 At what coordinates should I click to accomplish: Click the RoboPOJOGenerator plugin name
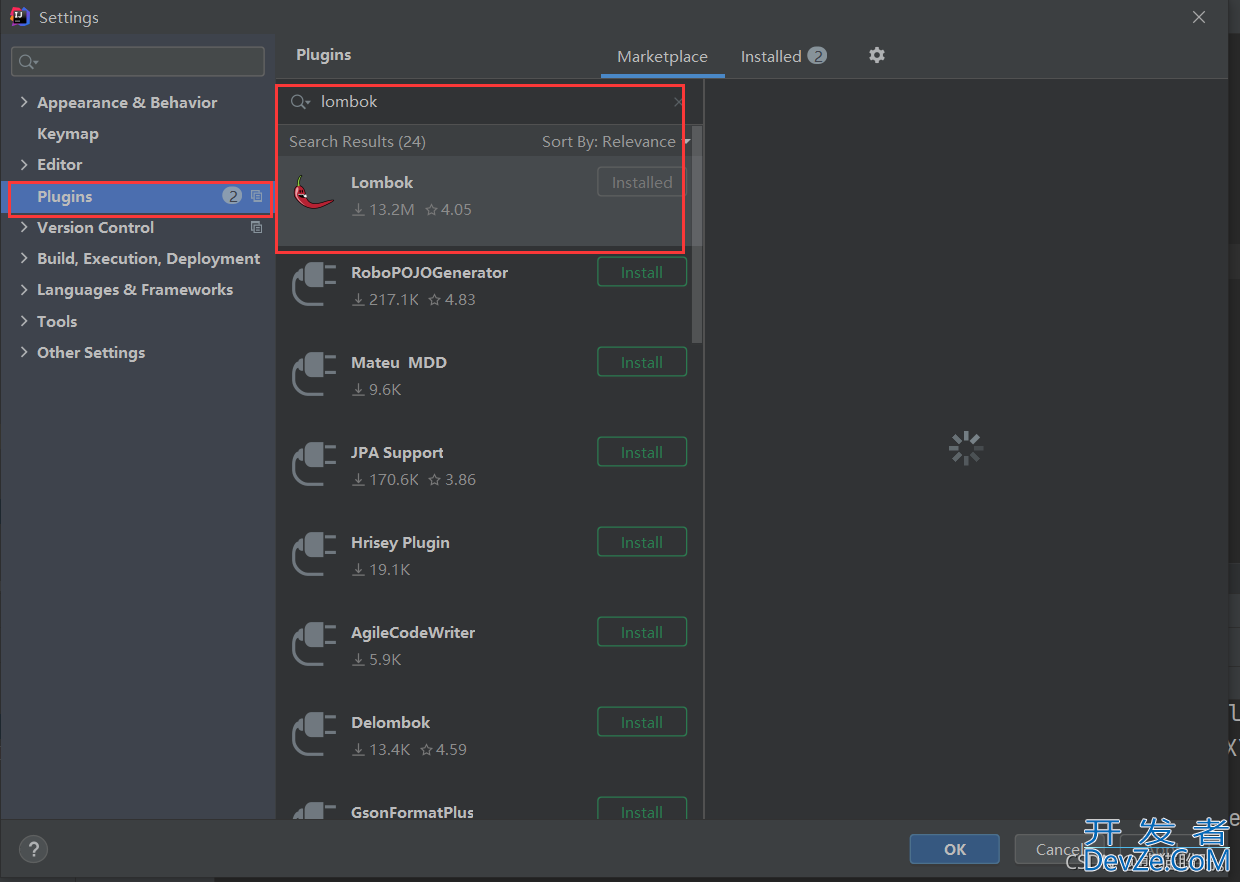pyautogui.click(x=429, y=272)
